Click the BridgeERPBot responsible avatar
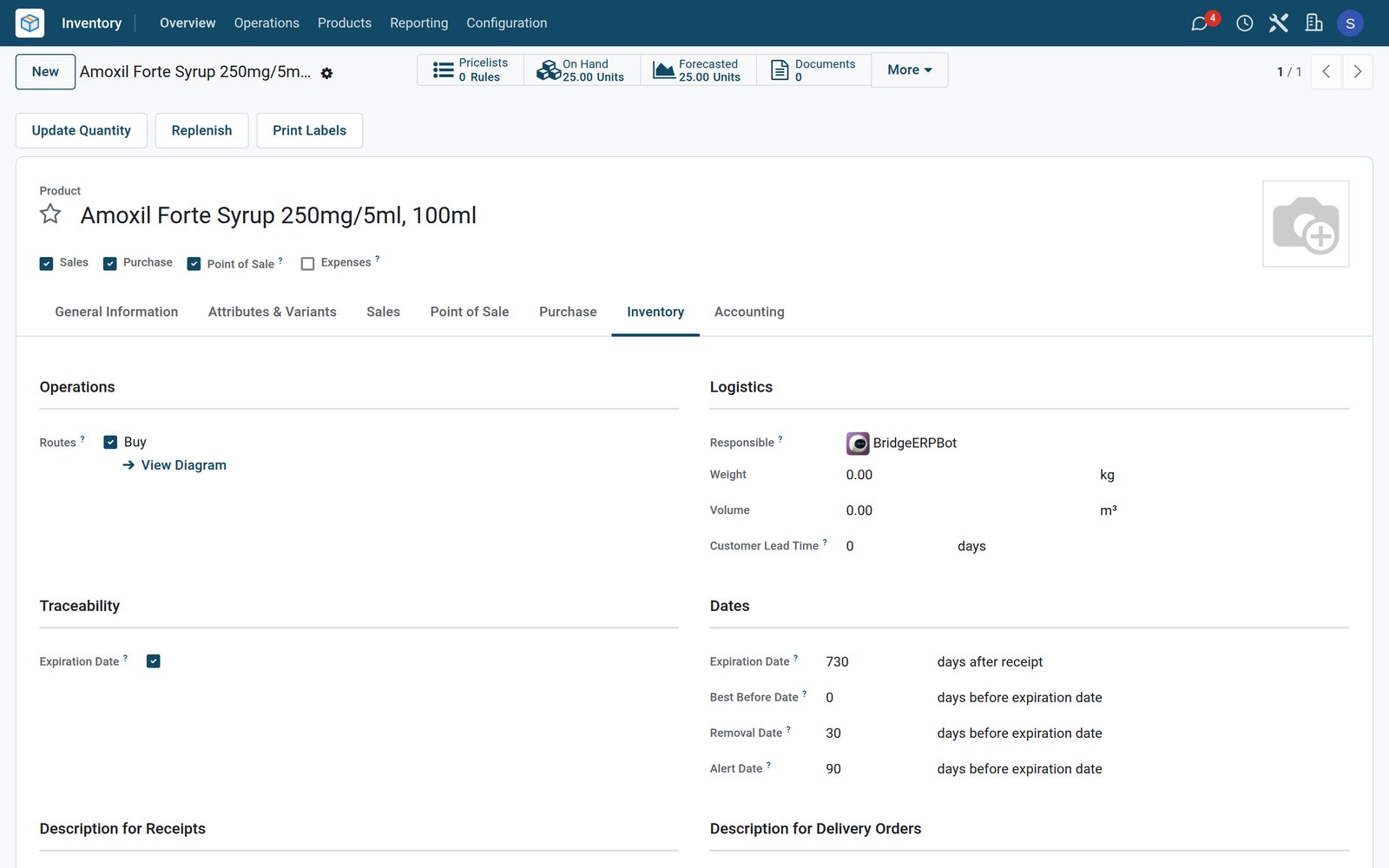 pyautogui.click(x=858, y=444)
